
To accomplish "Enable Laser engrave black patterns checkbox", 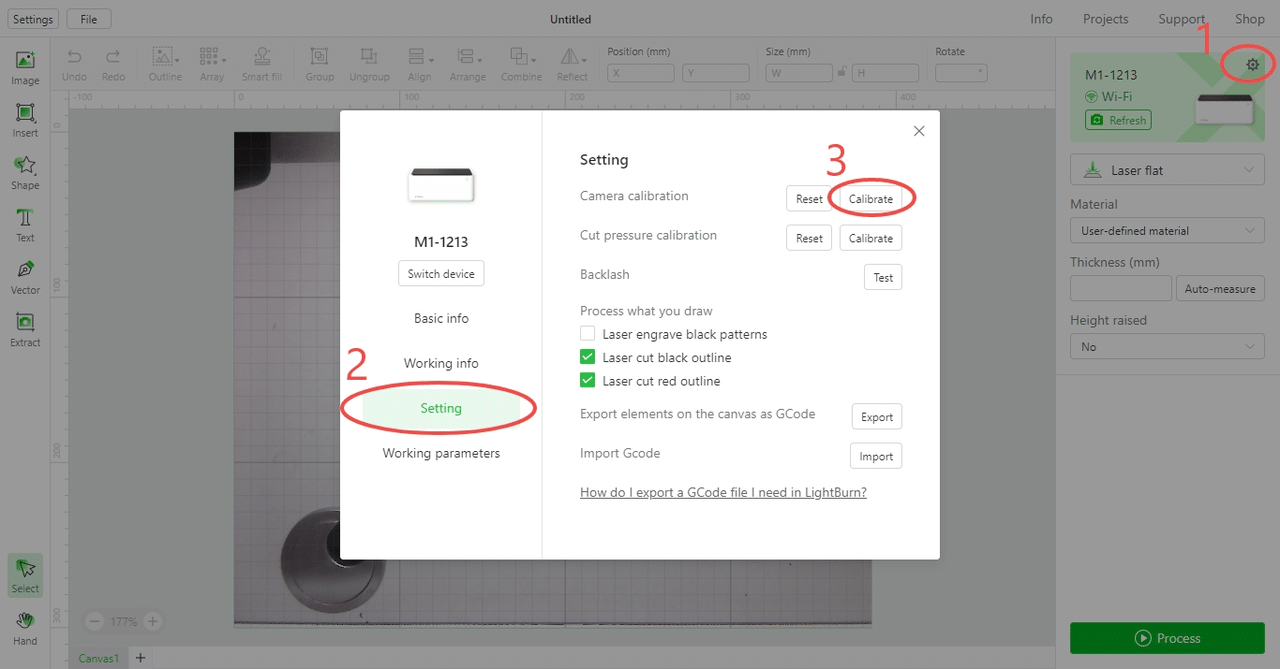I will click(588, 334).
